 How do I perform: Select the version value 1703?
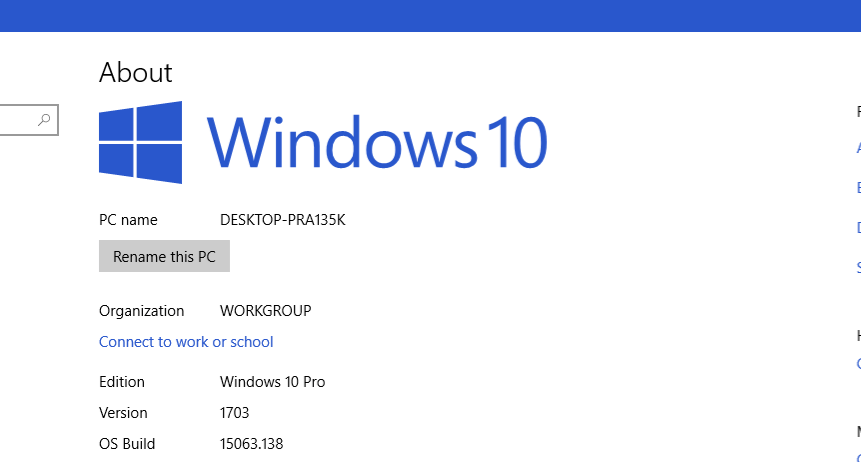pos(234,413)
